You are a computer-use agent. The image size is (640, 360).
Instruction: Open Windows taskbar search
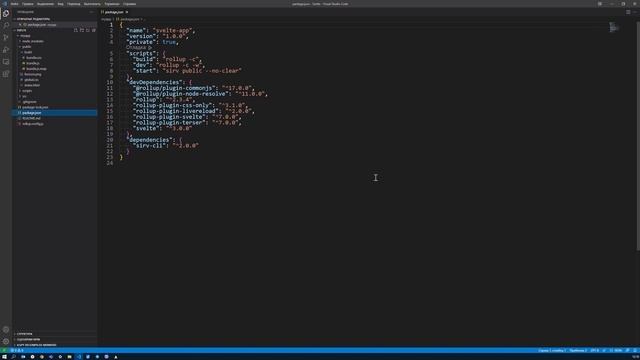(13, 357)
